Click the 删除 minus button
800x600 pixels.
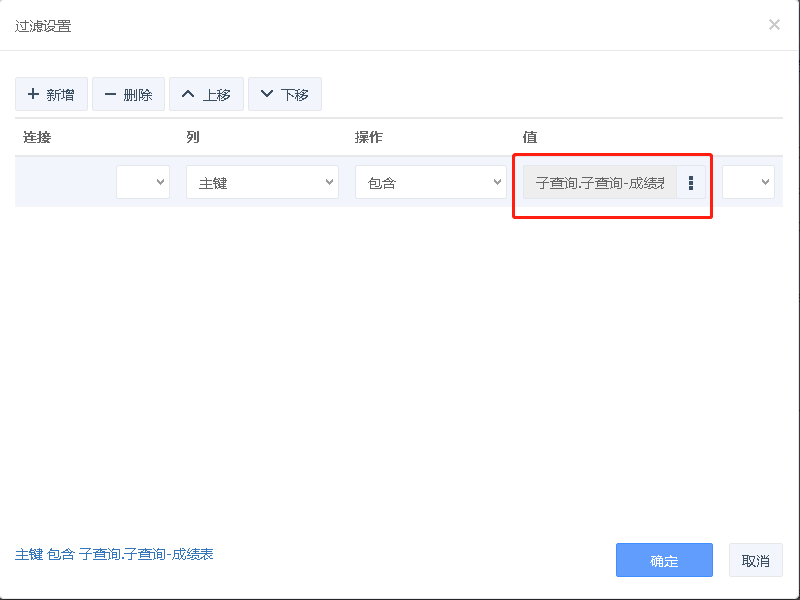(x=128, y=94)
